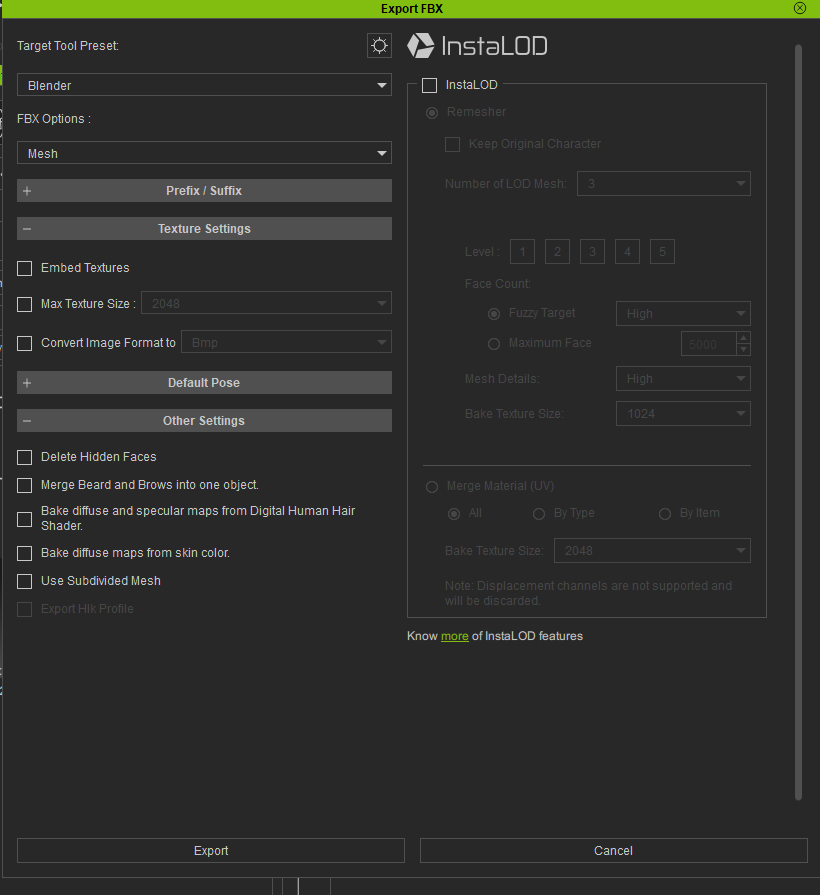Image resolution: width=820 pixels, height=895 pixels.
Task: Open Merge Material Bake Texture Size 2048 dropdown
Action: (652, 550)
